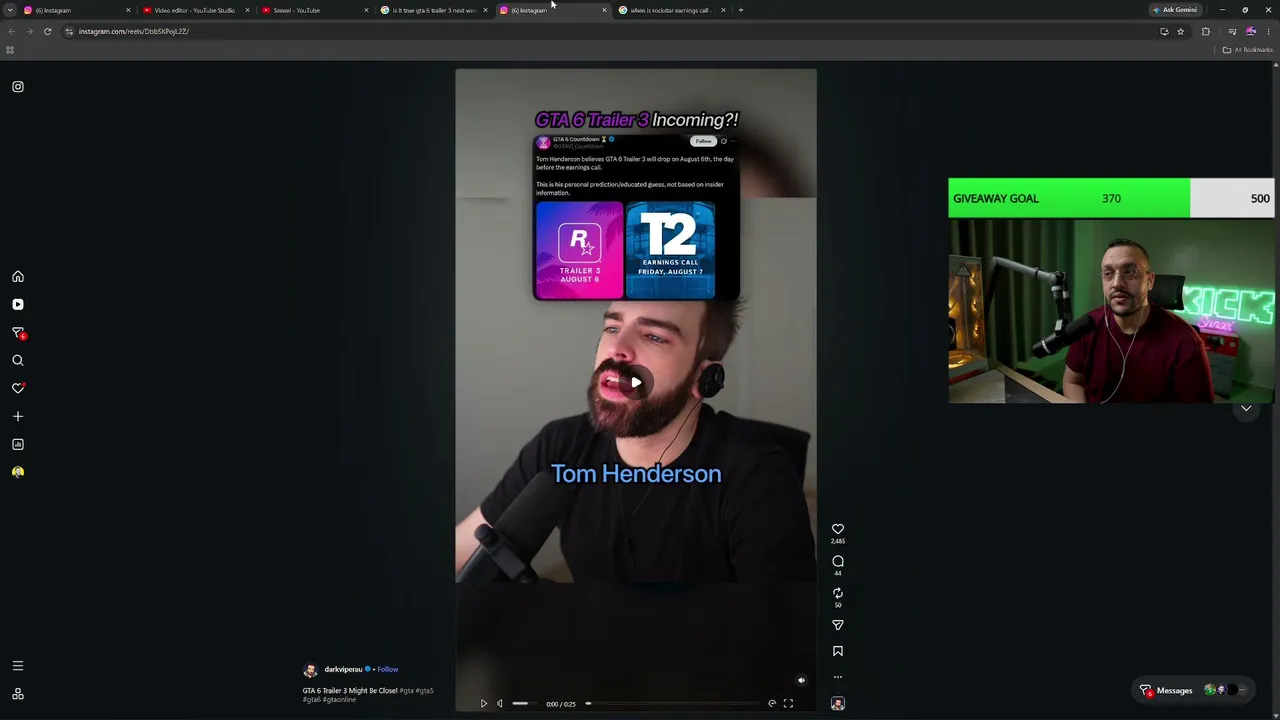Close the Video editor YouTube Studio tab
1280x720 pixels.
tap(247, 10)
